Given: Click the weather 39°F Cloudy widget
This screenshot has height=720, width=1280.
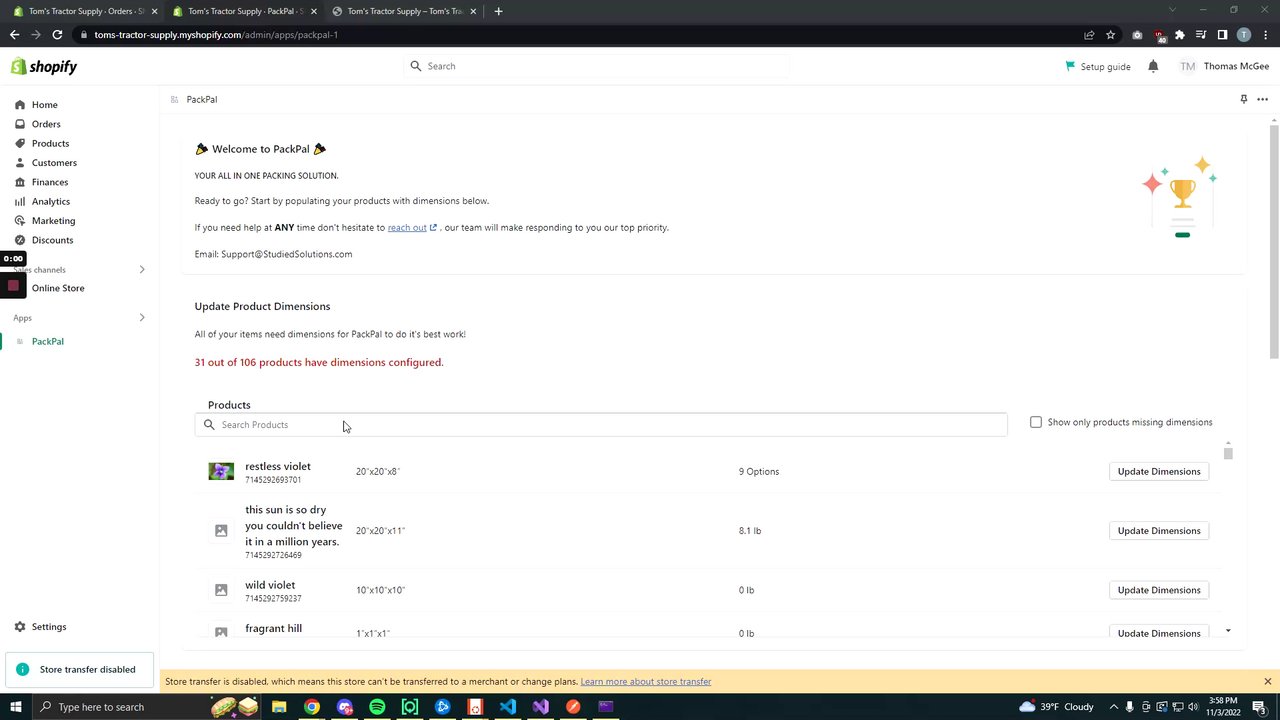Looking at the screenshot, I should 1056,707.
